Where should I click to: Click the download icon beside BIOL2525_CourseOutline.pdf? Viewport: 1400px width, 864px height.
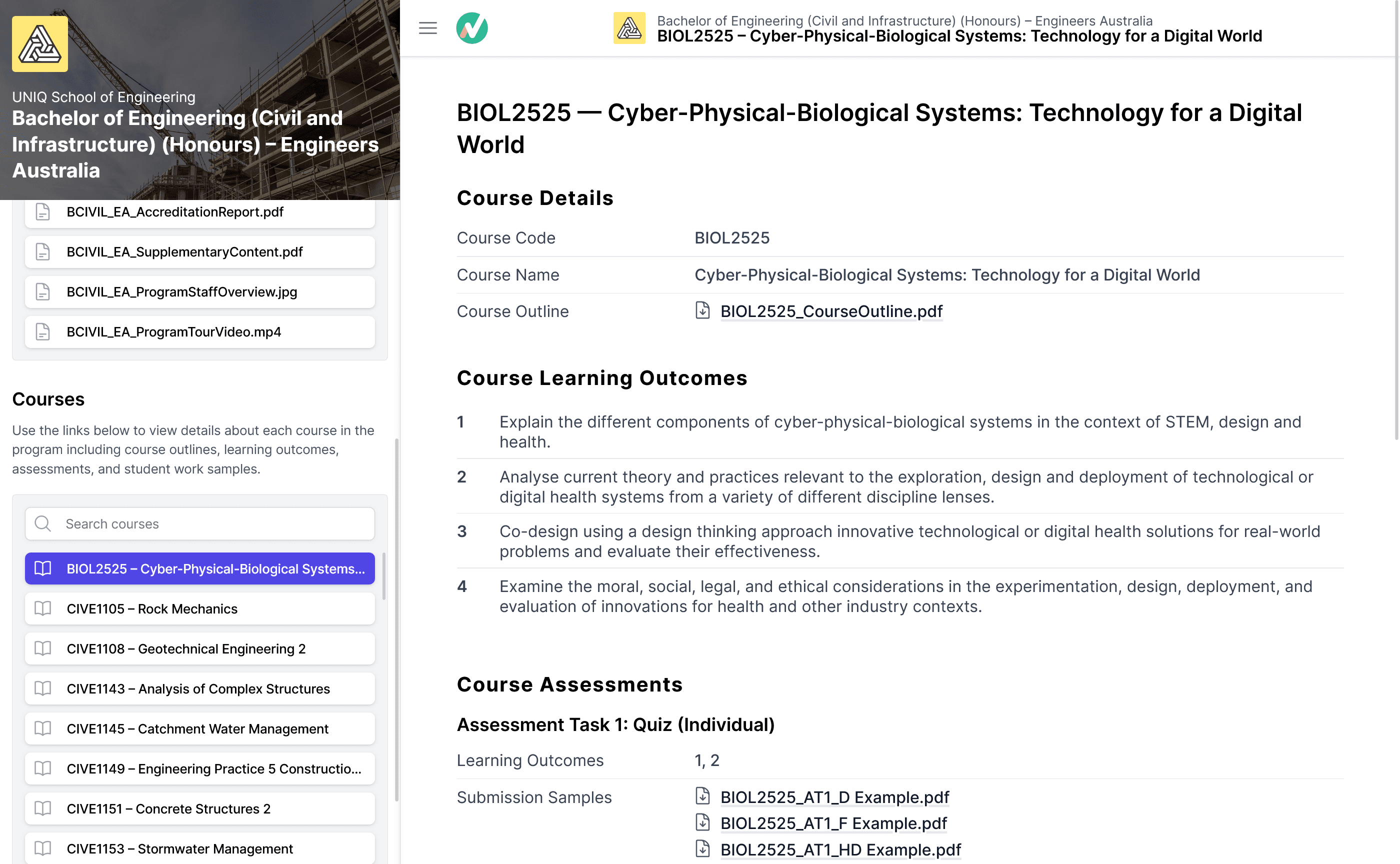tap(702, 311)
